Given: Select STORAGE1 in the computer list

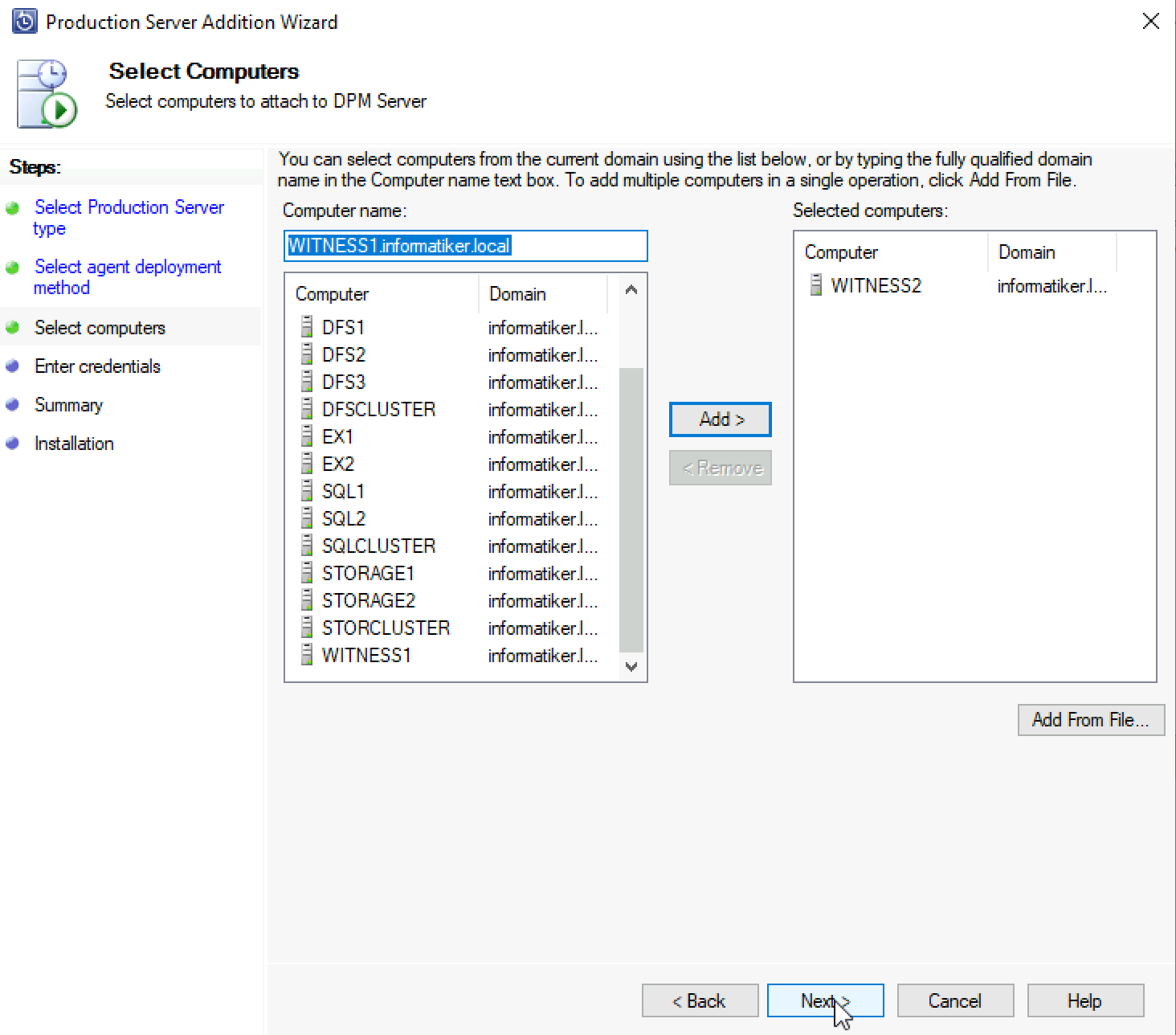Looking at the screenshot, I should pyautogui.click(x=368, y=573).
